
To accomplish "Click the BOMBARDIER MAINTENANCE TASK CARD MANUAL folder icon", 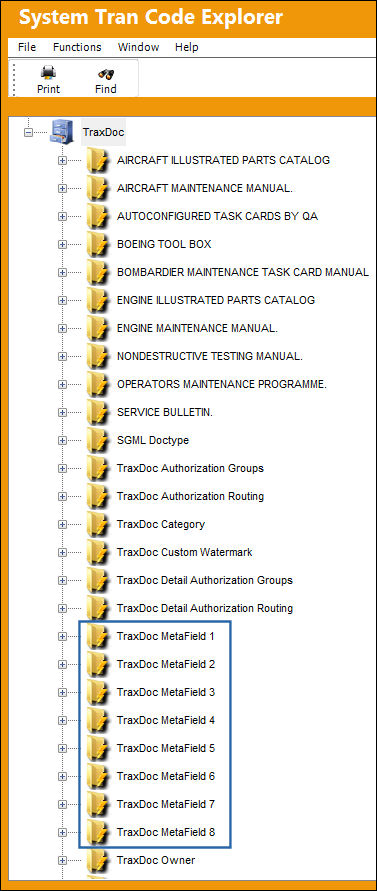I will (98, 272).
